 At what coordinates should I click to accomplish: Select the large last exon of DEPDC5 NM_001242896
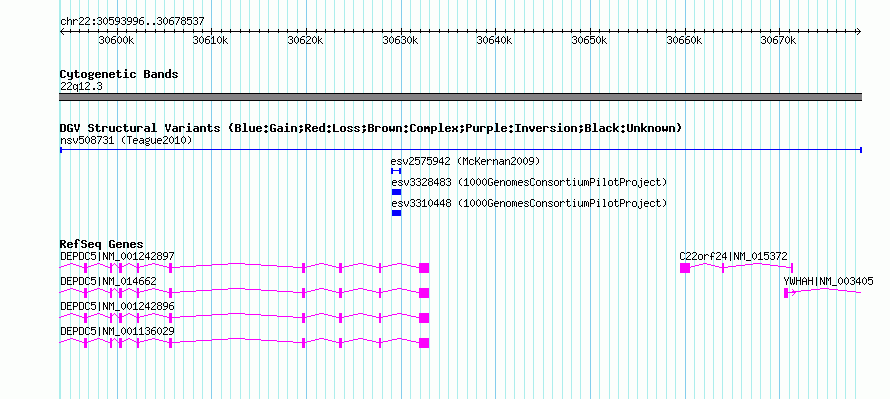point(424,318)
